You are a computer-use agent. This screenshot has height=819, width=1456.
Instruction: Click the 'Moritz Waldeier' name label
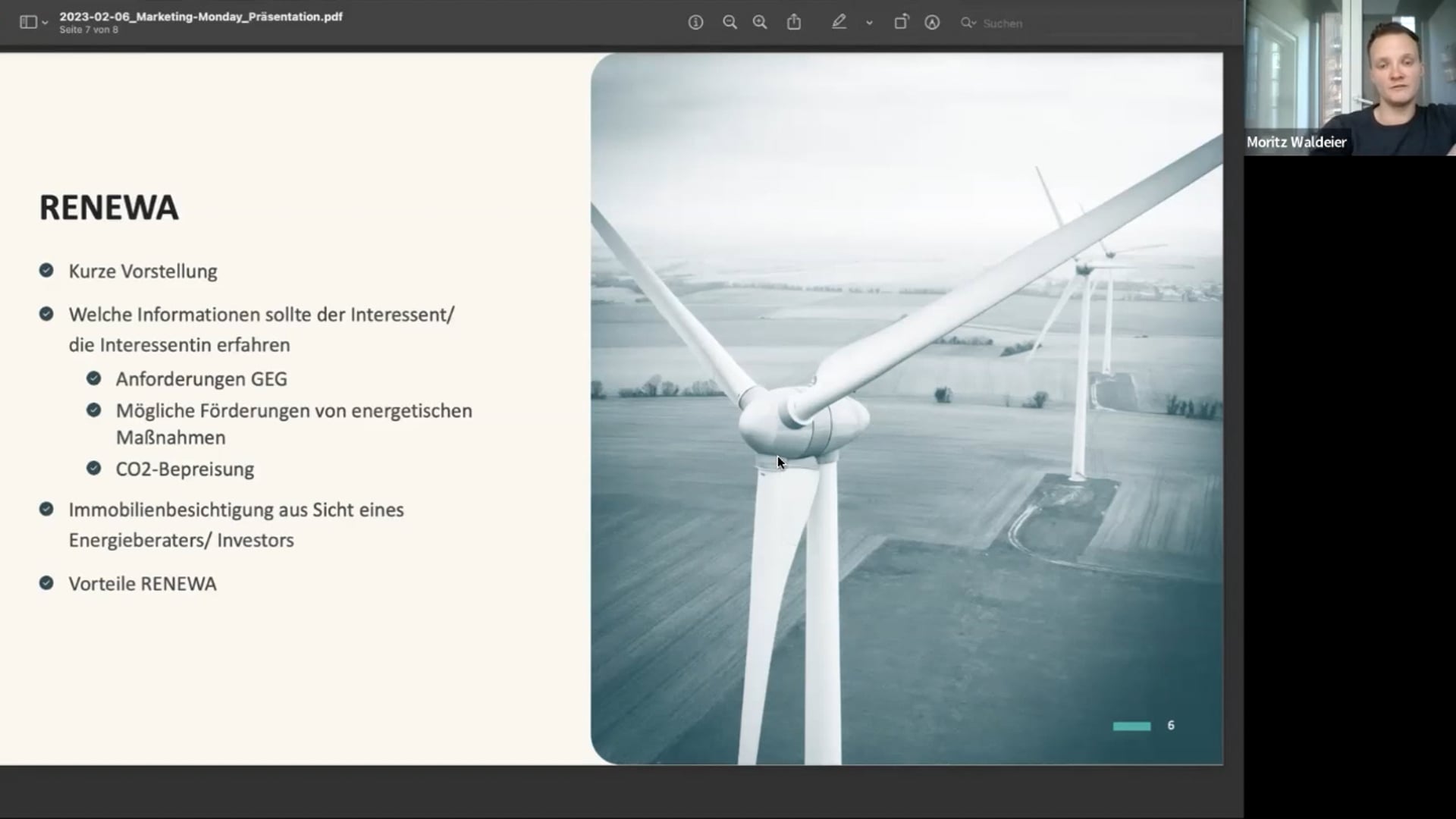tap(1297, 142)
